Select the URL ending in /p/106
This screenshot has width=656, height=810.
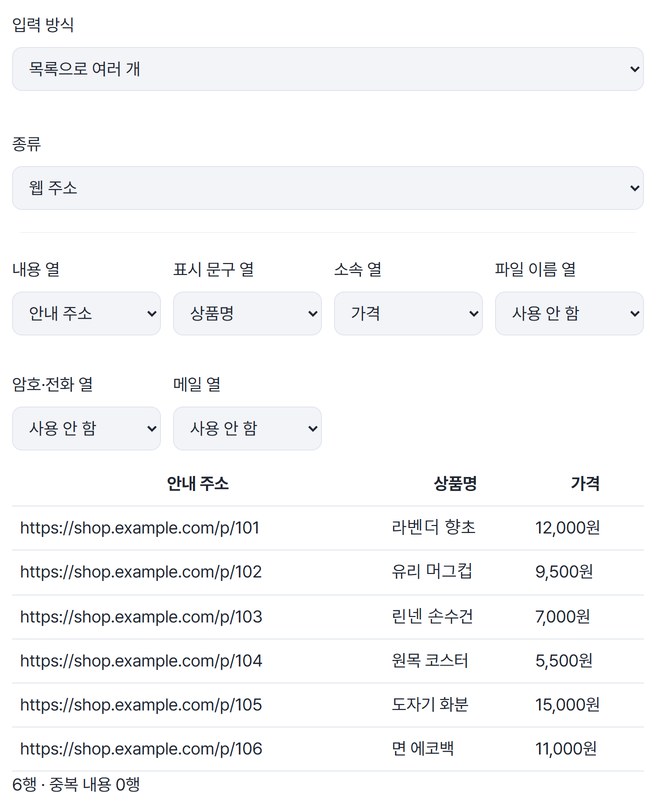click(x=141, y=749)
